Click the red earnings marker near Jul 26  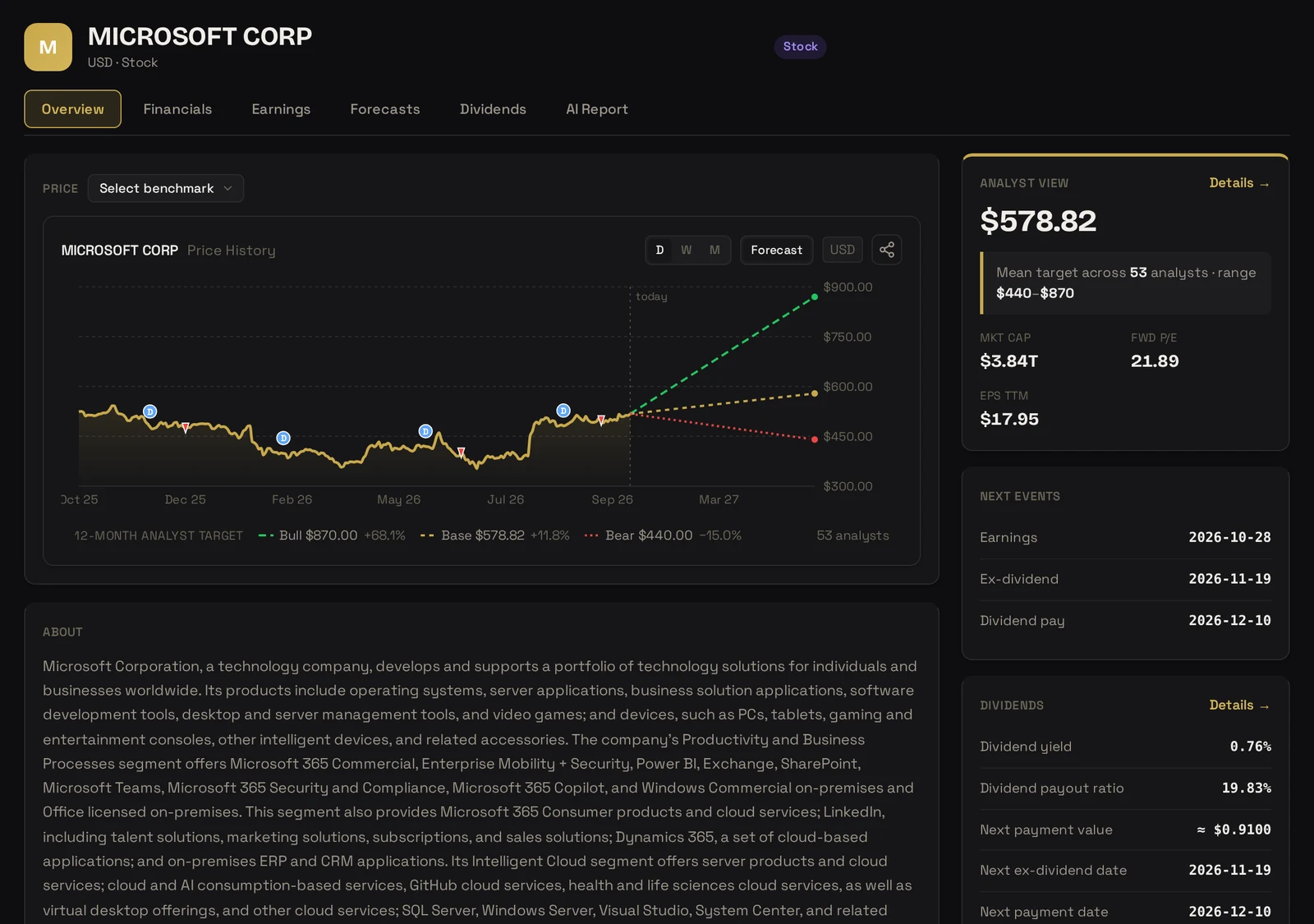coord(461,453)
